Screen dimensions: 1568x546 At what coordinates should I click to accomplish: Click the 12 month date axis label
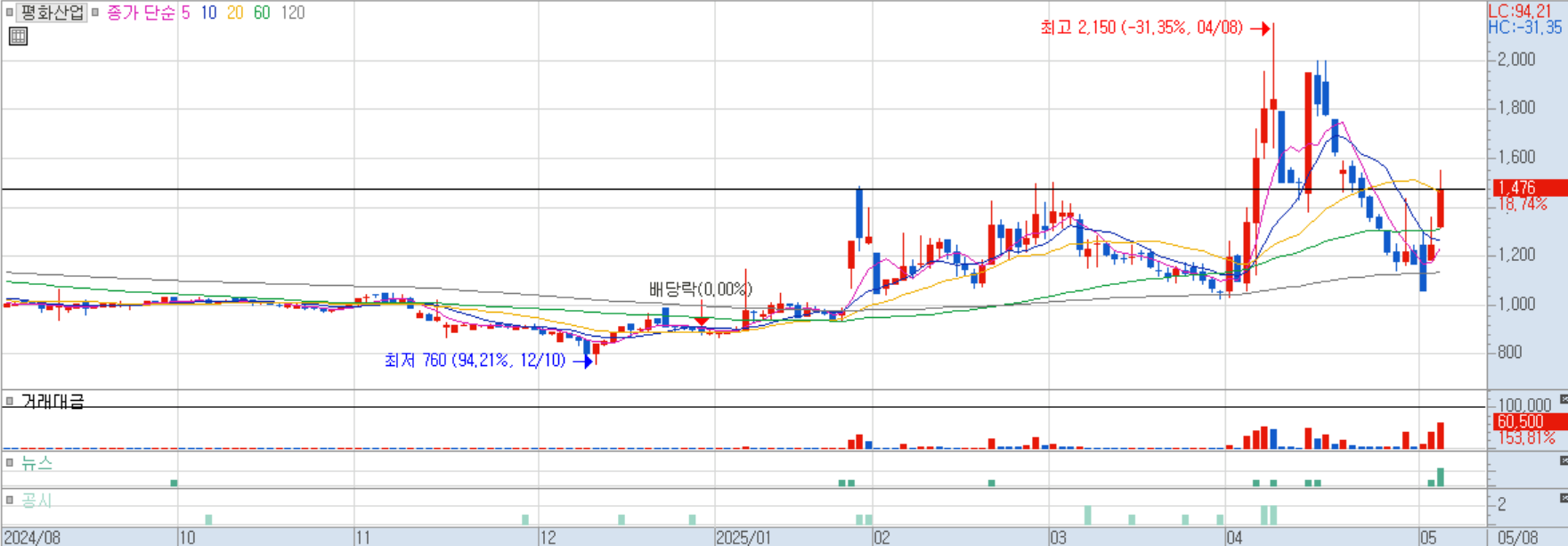pyautogui.click(x=548, y=537)
